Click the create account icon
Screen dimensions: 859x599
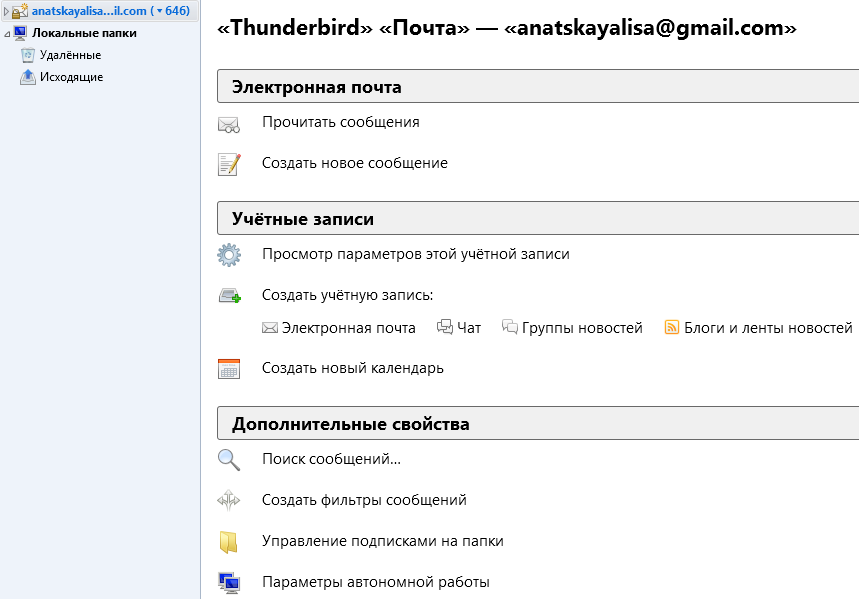(230, 296)
